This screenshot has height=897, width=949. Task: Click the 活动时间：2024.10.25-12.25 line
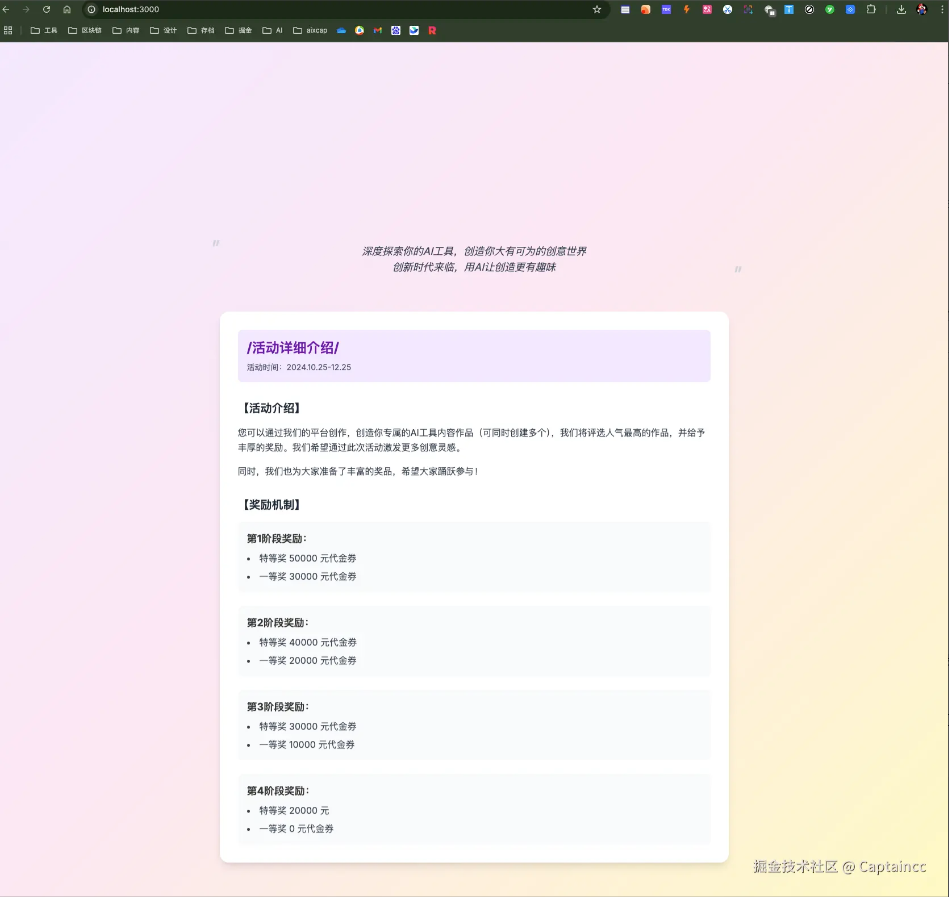(x=299, y=367)
